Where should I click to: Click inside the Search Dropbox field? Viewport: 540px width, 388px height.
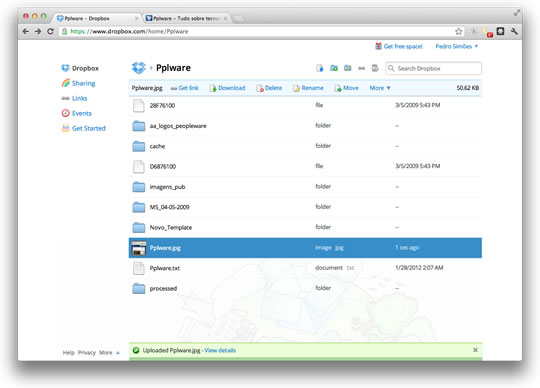[434, 68]
